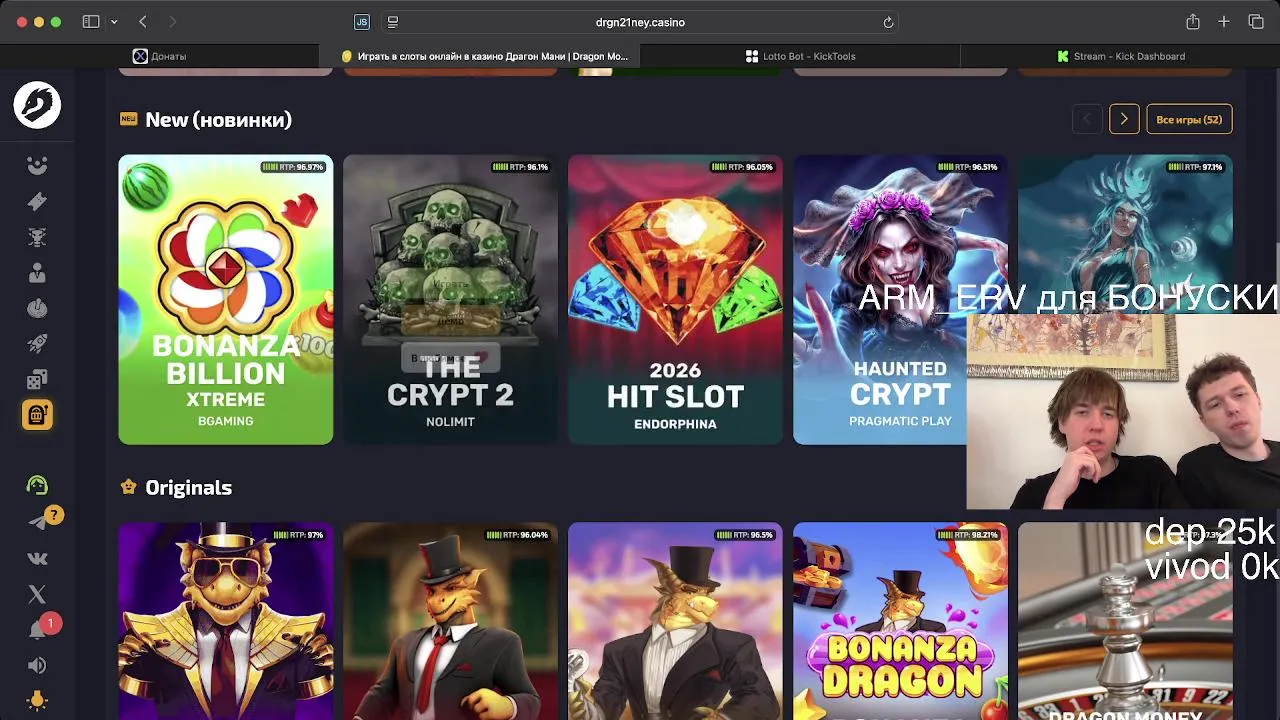The height and width of the screenshot is (720, 1280).
Task: Click the star icon beside Originals
Action: [x=128, y=488]
